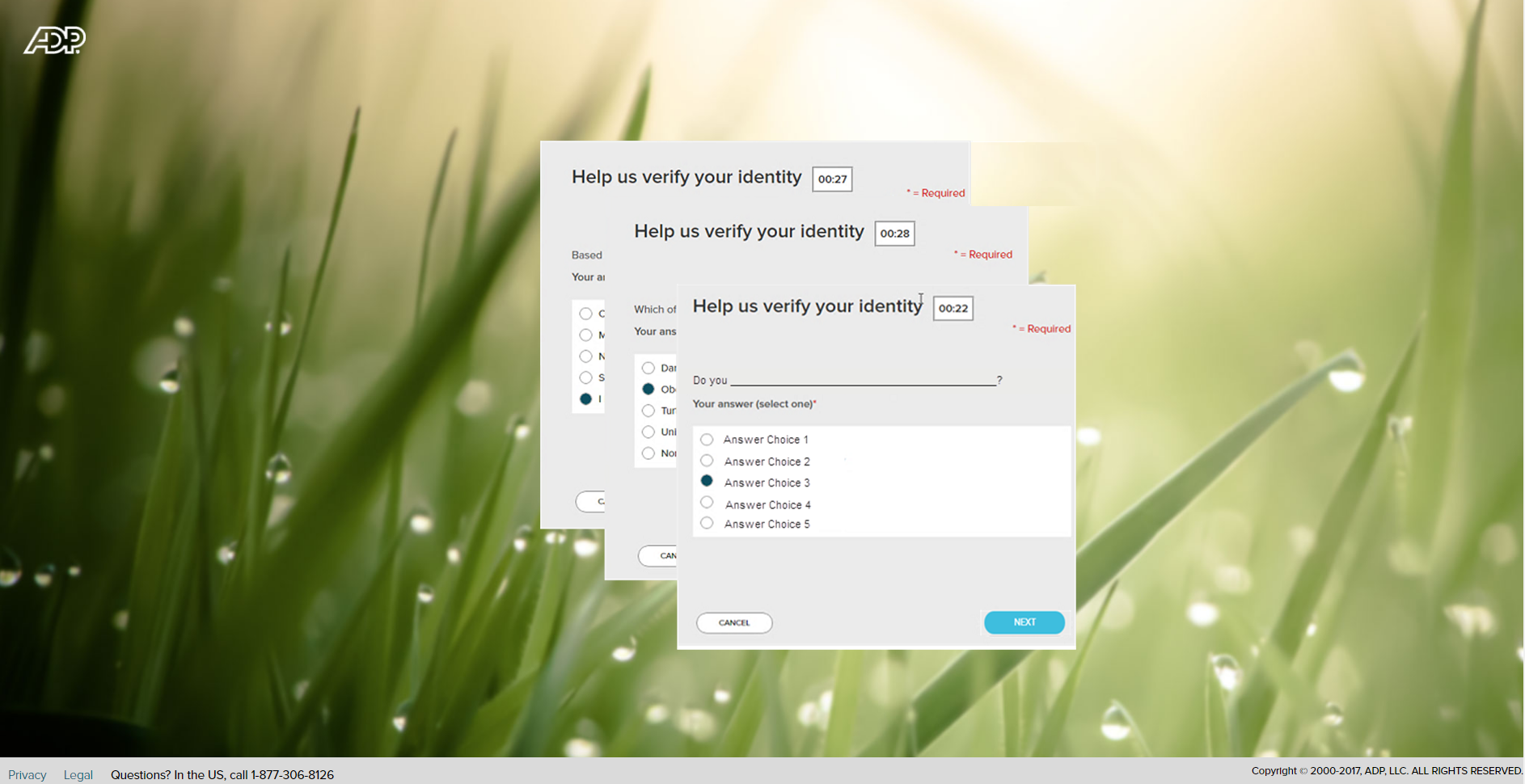Open the Legal link in footer
Viewport: 1525px width, 784px height.
pyautogui.click(x=78, y=774)
